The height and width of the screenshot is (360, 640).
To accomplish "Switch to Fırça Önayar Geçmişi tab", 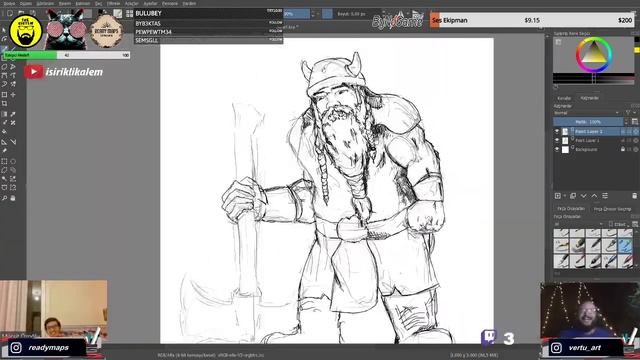I will click(612, 209).
